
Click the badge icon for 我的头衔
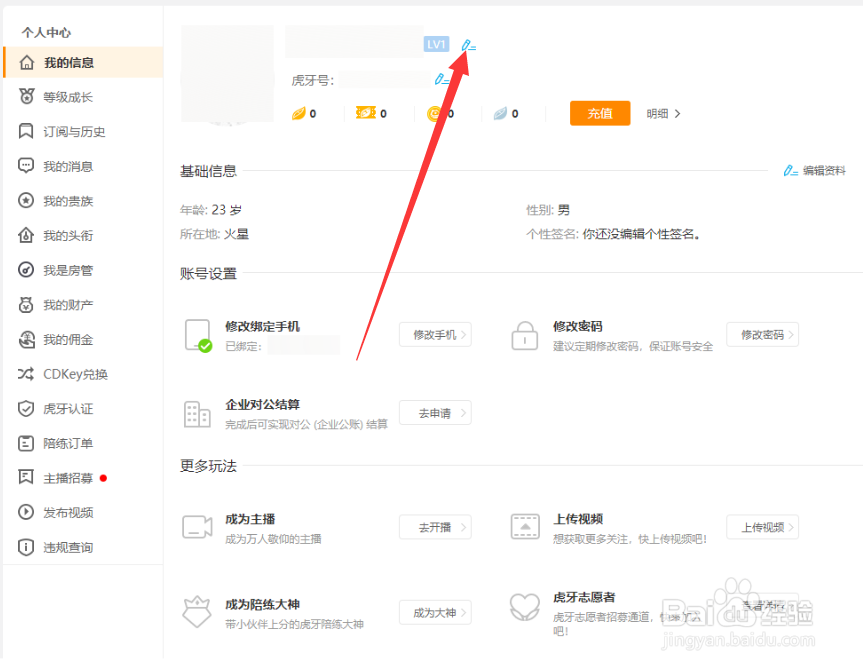(26, 235)
